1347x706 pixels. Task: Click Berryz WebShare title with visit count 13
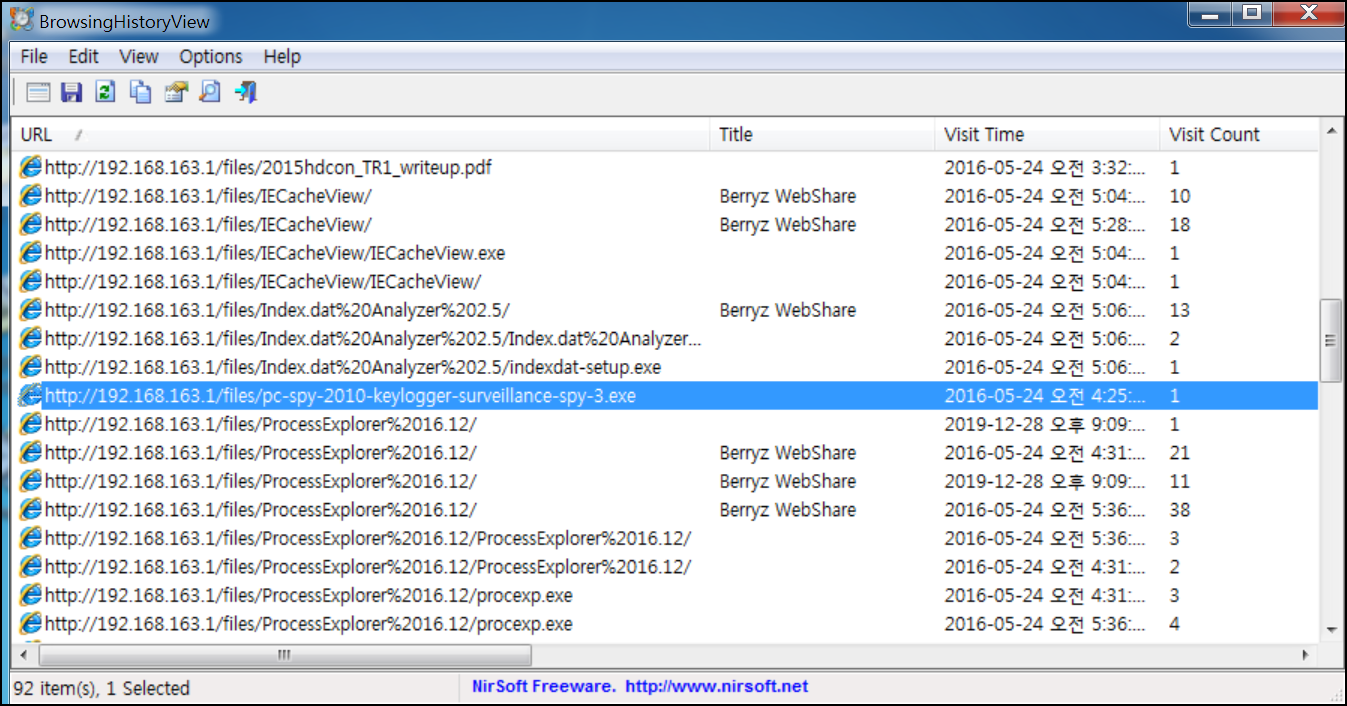point(788,310)
